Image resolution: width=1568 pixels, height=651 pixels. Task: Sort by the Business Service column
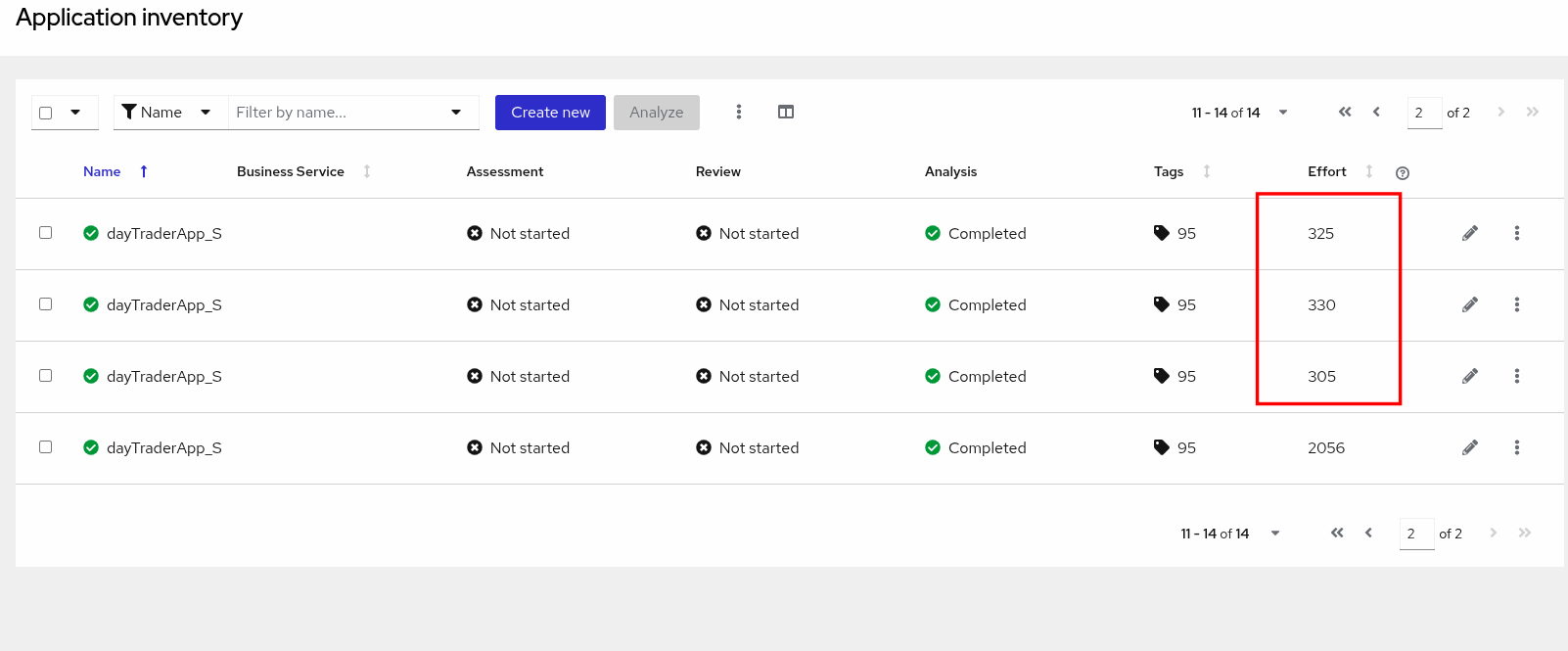pyautogui.click(x=291, y=171)
